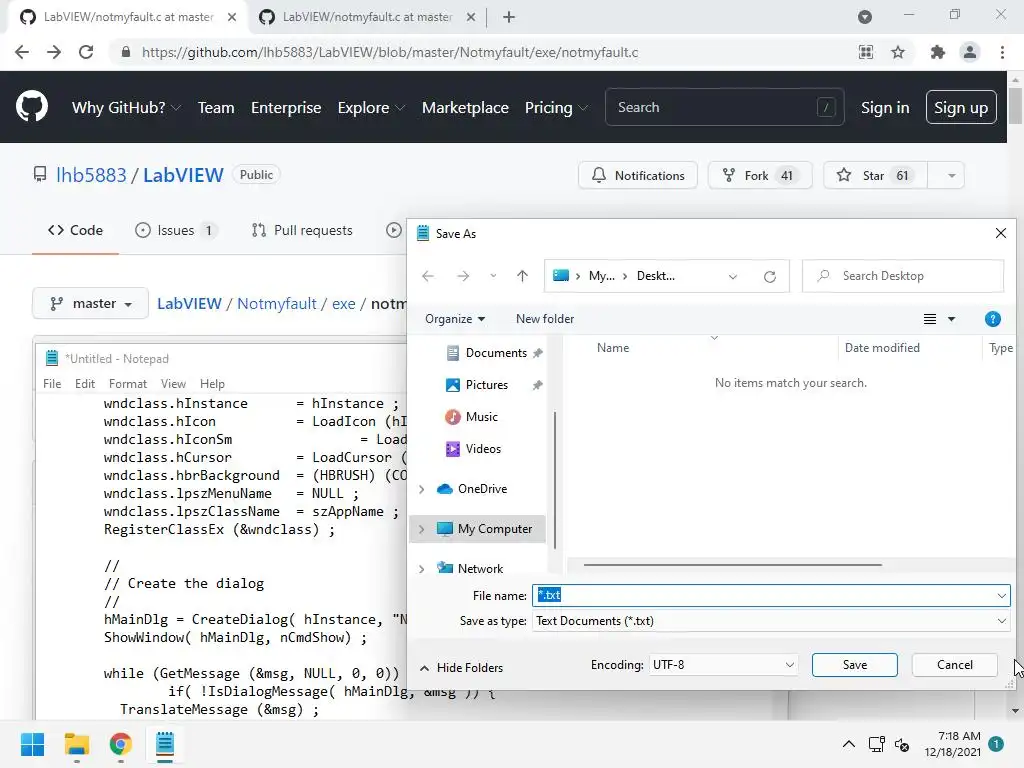Screen dimensions: 1024x768
Task: Open Notepad File menu
Action: (52, 384)
